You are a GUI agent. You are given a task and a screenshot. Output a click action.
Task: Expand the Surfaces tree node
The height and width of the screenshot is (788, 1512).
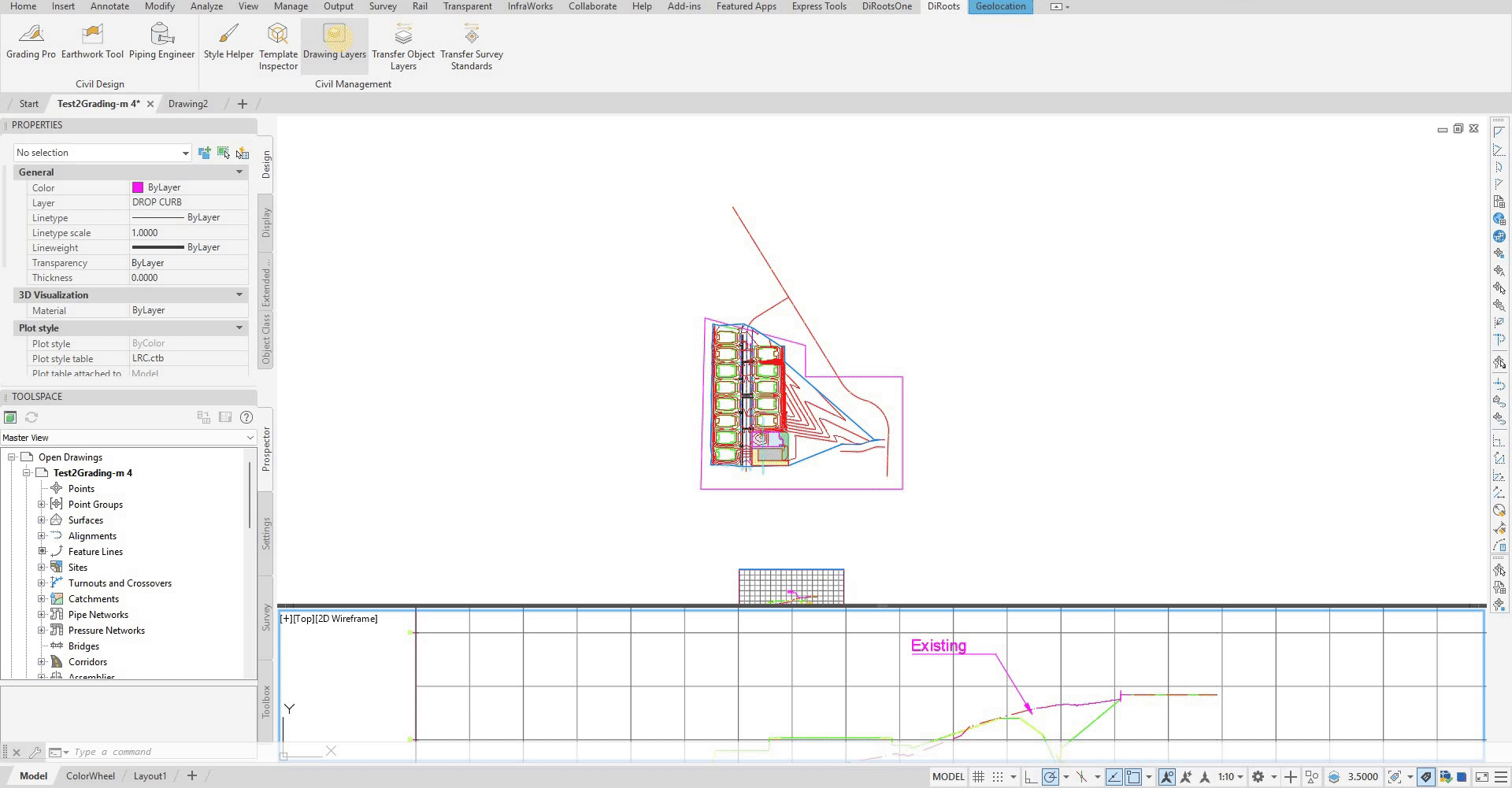click(x=42, y=520)
